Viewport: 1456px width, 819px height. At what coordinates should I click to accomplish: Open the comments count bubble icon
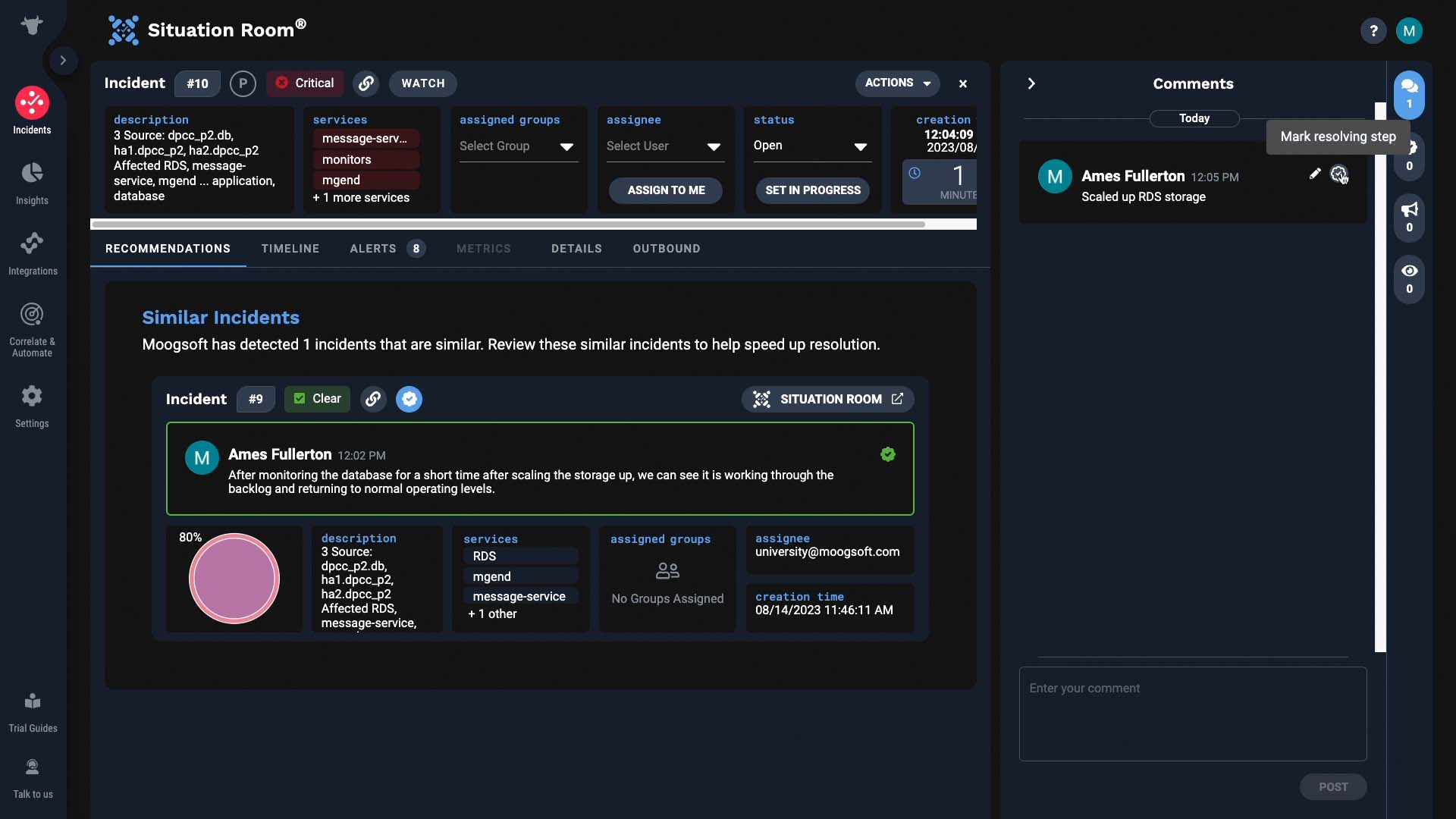pos(1409,95)
